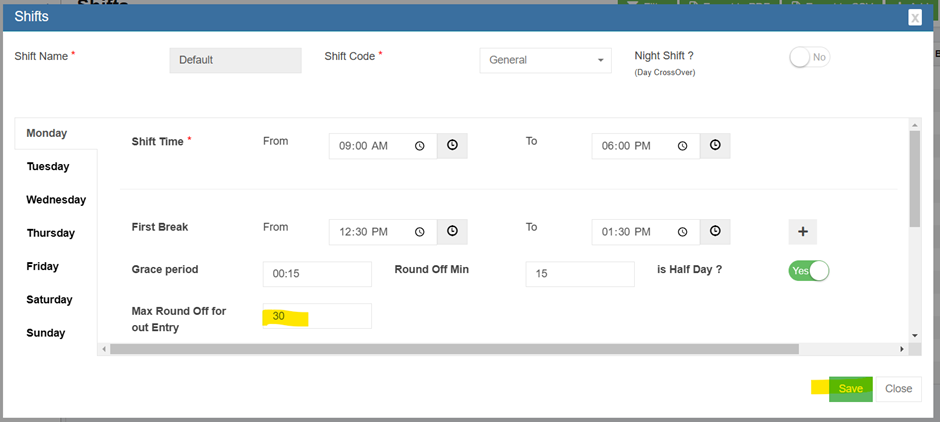This screenshot has width=940, height=422.
Task: Click the horizontal scrollbar right arrow
Action: click(x=902, y=349)
